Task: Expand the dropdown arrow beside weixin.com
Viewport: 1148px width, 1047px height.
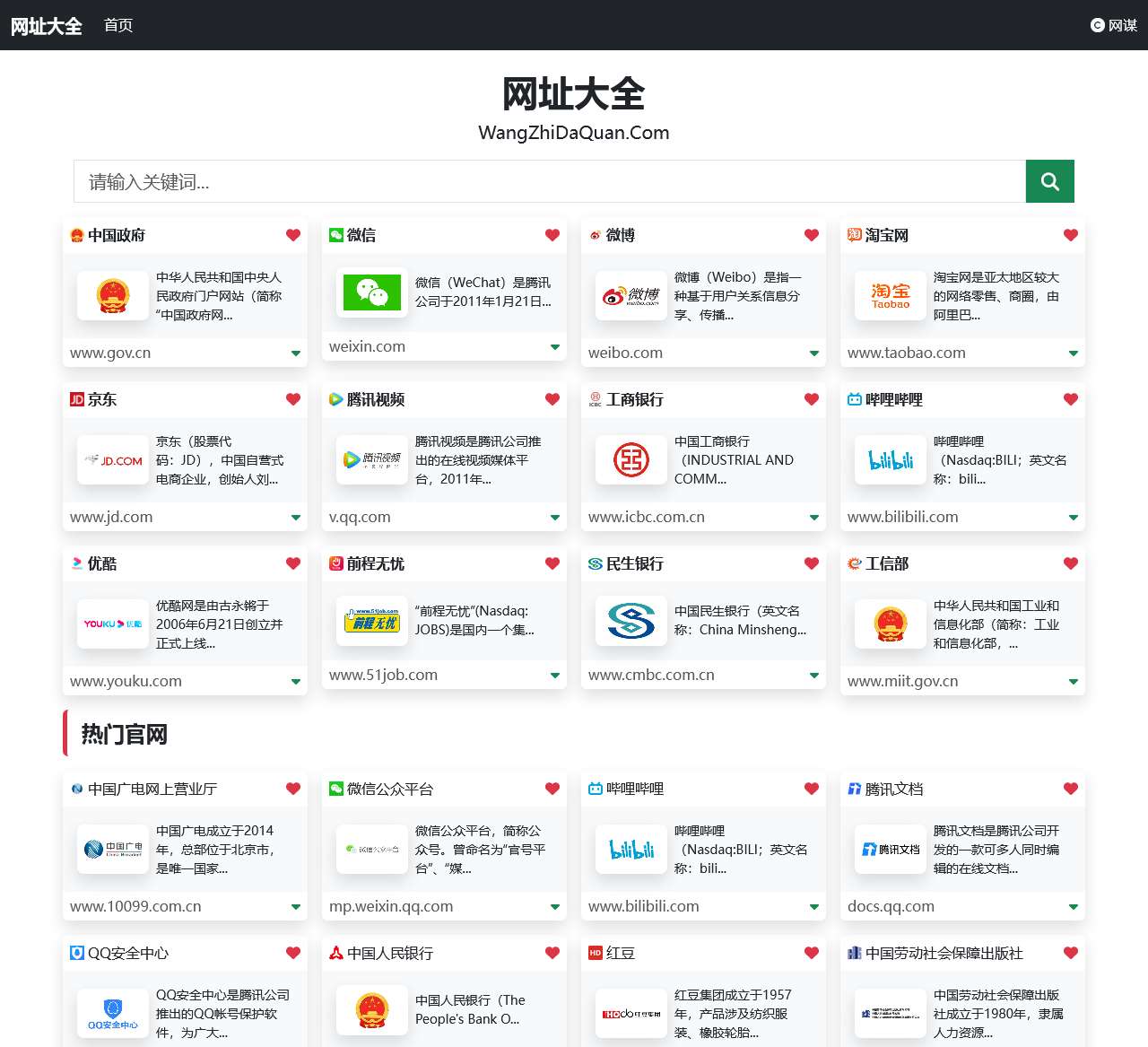Action: pos(555,347)
